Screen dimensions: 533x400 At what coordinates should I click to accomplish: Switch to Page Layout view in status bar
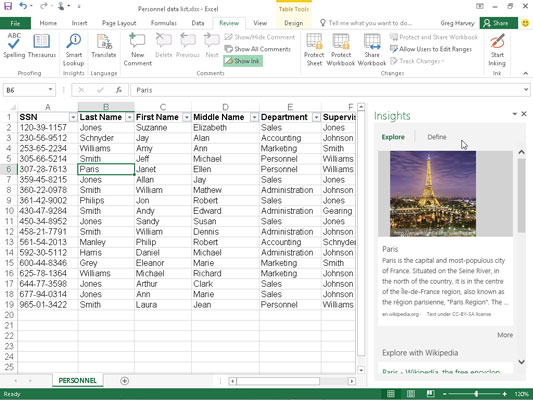(411, 394)
